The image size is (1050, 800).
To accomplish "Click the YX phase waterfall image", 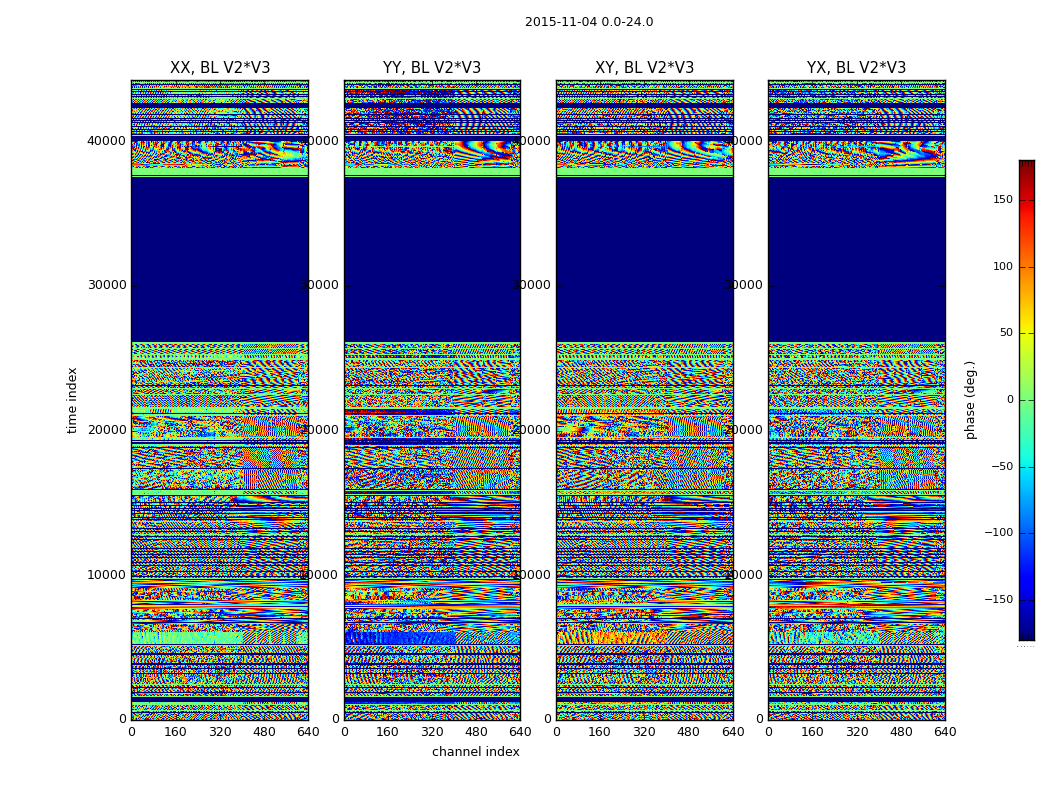I will pyautogui.click(x=857, y=400).
